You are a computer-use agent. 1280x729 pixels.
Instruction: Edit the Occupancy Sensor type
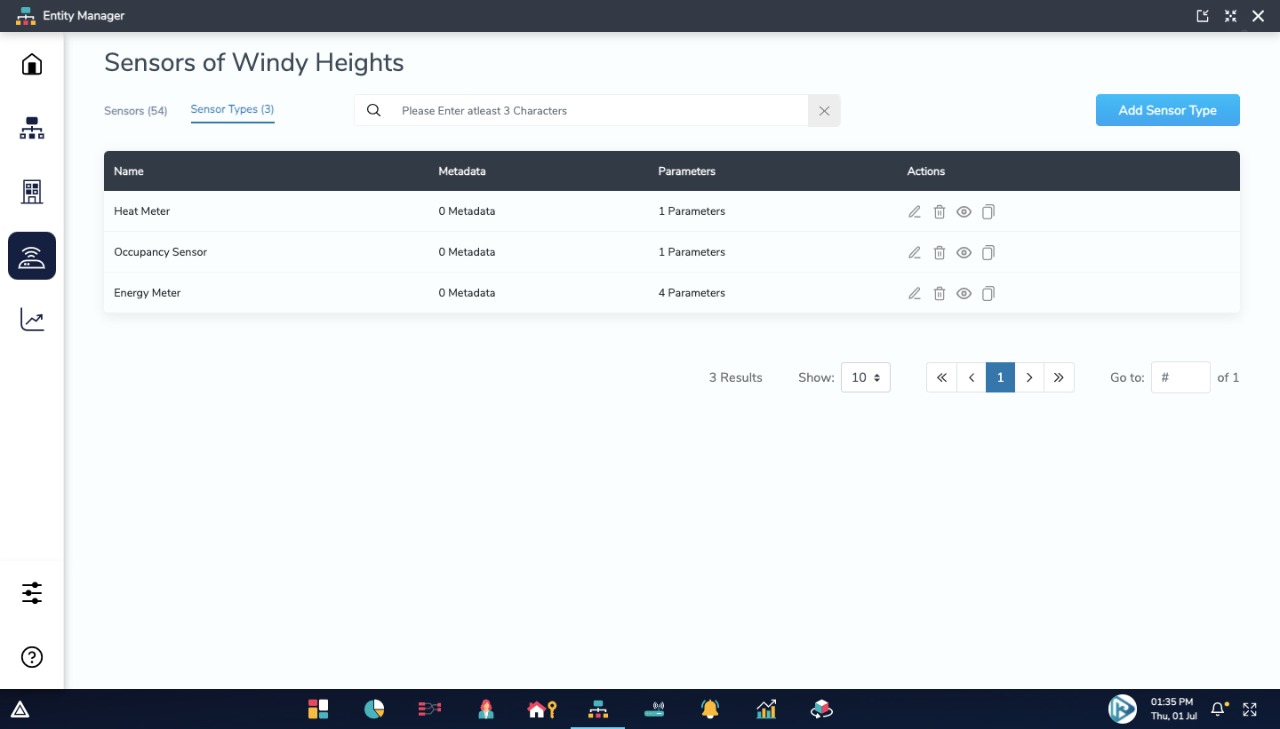pos(914,253)
